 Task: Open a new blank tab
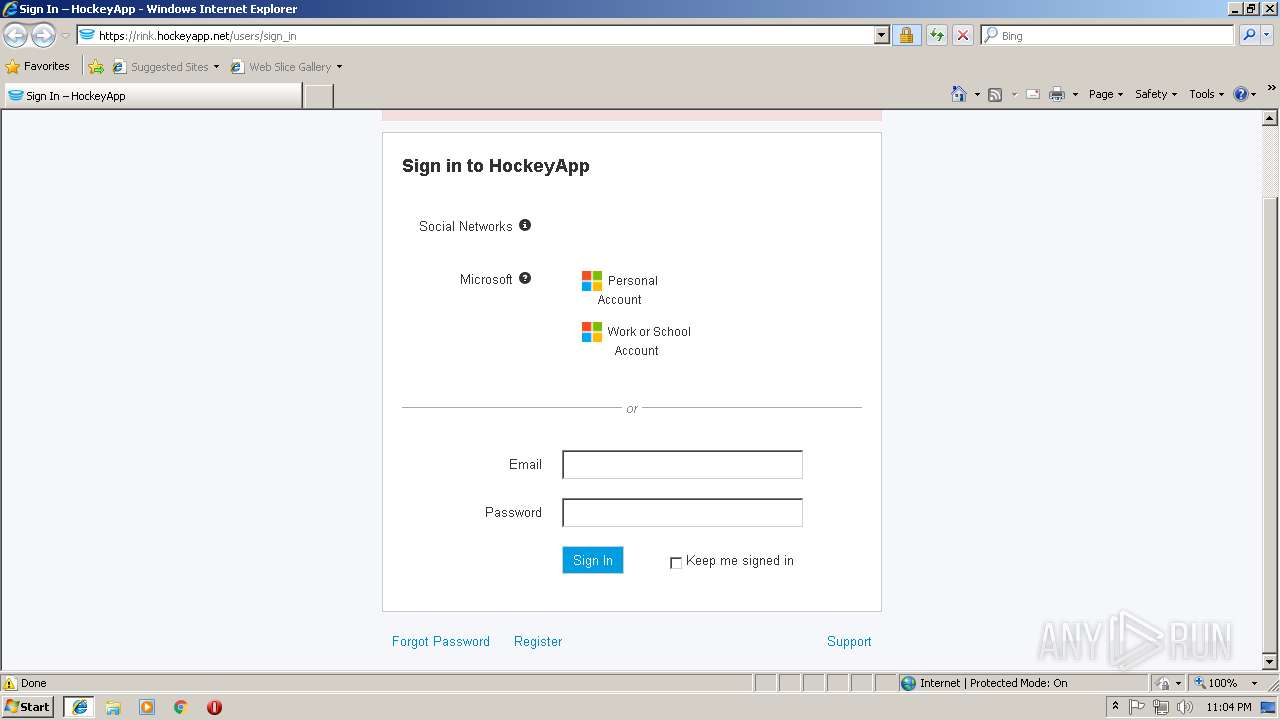click(318, 96)
